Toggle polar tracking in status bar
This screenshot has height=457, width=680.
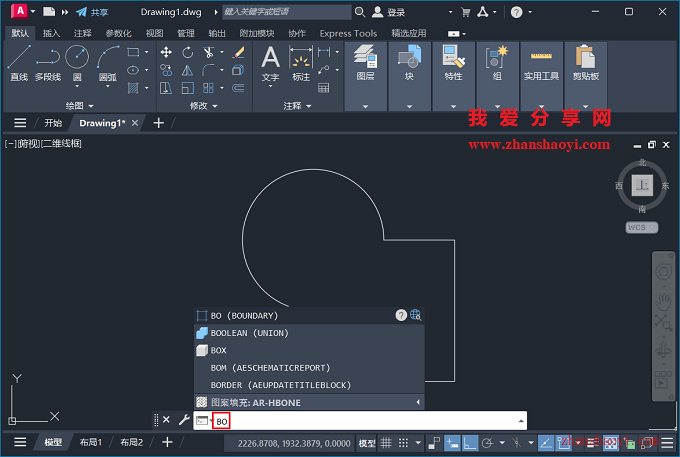pos(488,443)
